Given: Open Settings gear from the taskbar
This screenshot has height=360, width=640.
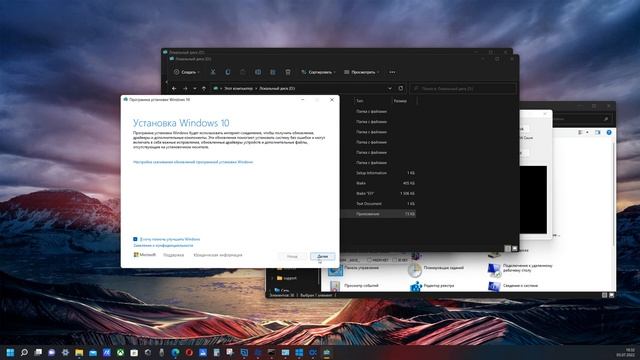Looking at the screenshot, I should (65, 352).
